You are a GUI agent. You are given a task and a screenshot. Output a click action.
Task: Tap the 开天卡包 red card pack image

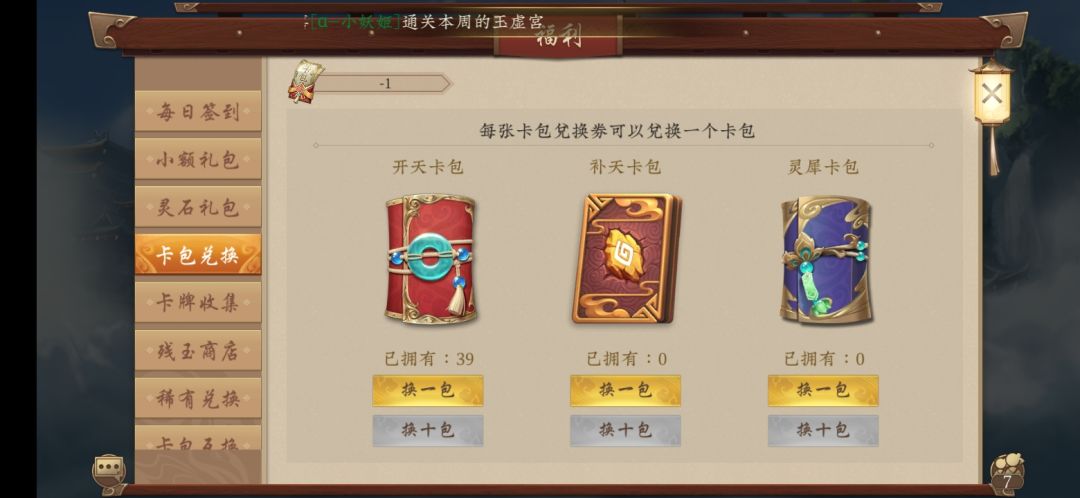tap(430, 259)
